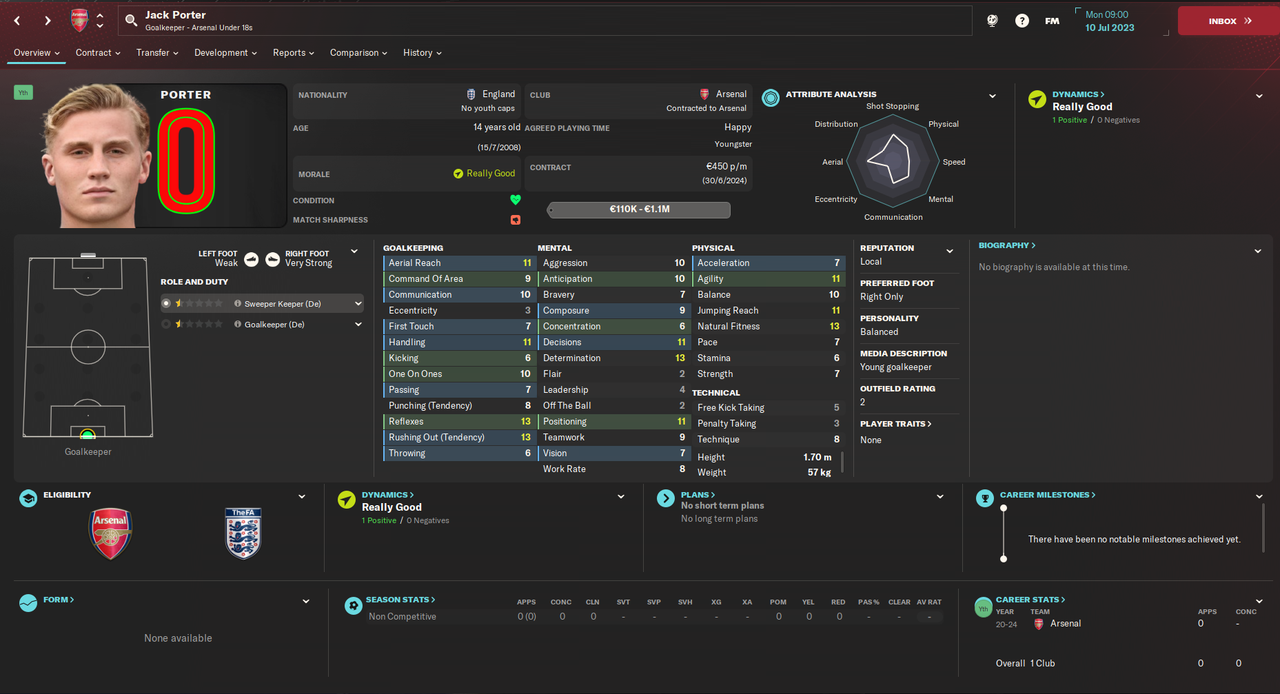The height and width of the screenshot is (694, 1280).
Task: Click the right foot boot icon
Action: [x=272, y=259]
